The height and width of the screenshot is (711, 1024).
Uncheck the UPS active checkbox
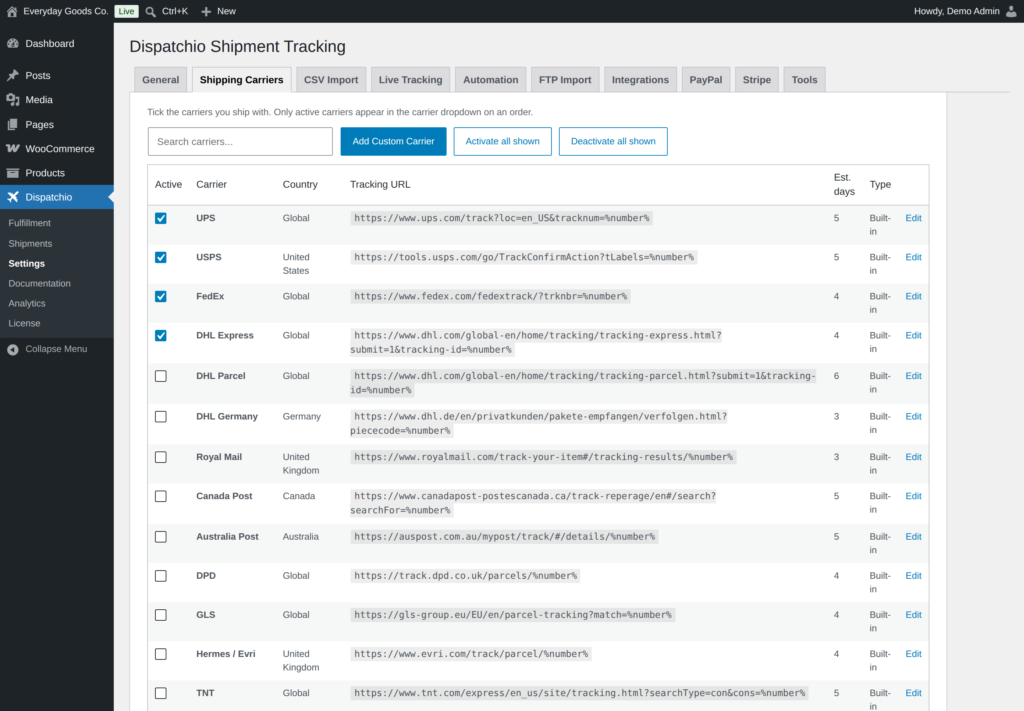tap(161, 218)
